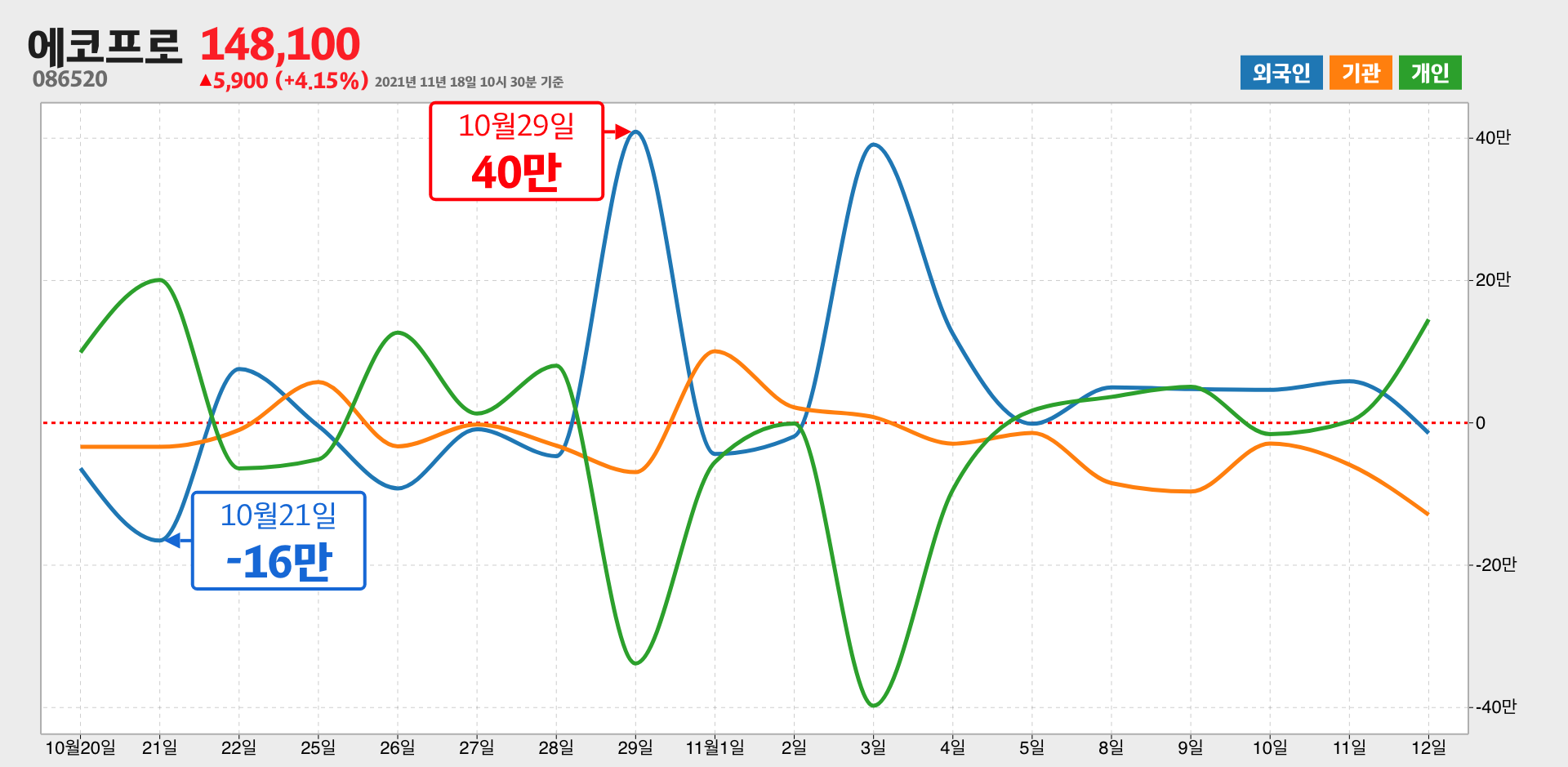Click the blue line peak on 3일
Screen dimensions: 1568x767
(874, 145)
